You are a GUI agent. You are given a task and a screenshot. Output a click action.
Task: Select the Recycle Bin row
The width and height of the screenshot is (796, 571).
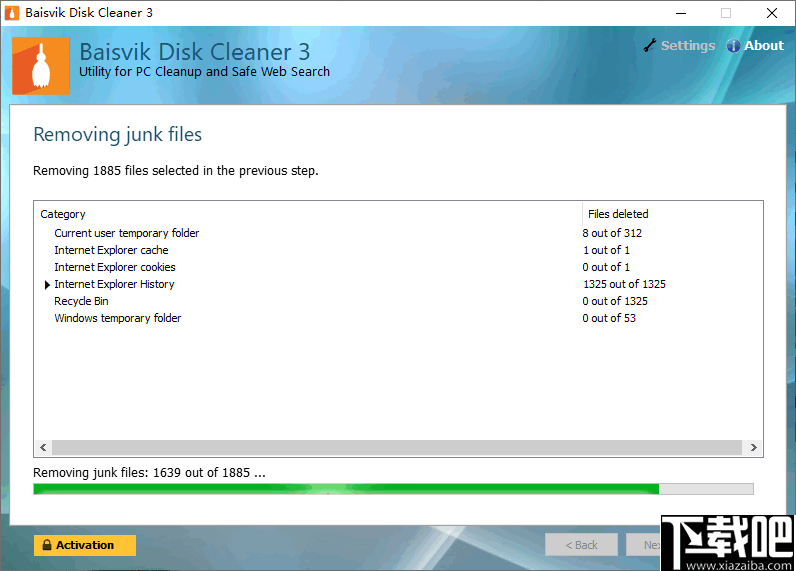(x=399, y=301)
